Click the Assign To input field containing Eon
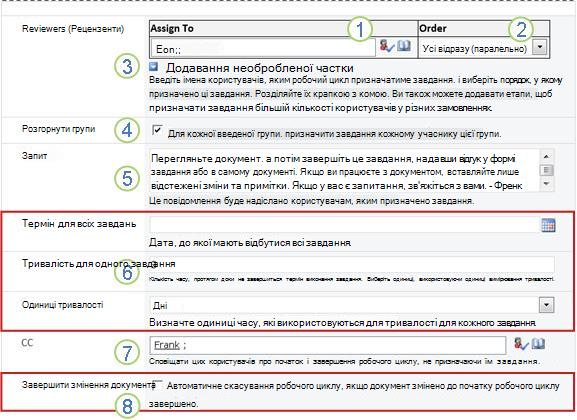The width and height of the screenshot is (577, 420). coord(263,48)
